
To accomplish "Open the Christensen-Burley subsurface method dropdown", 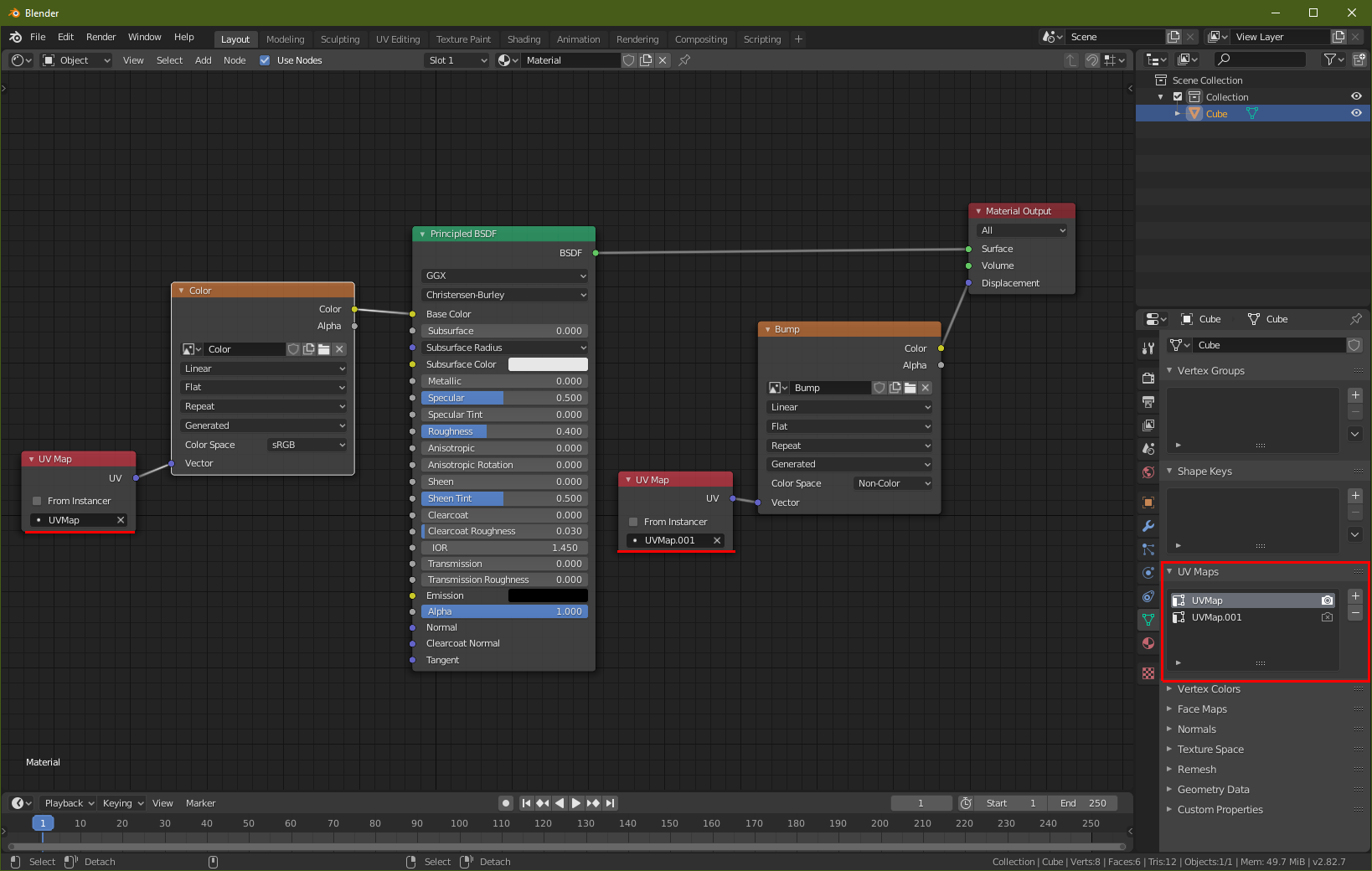I will point(505,295).
